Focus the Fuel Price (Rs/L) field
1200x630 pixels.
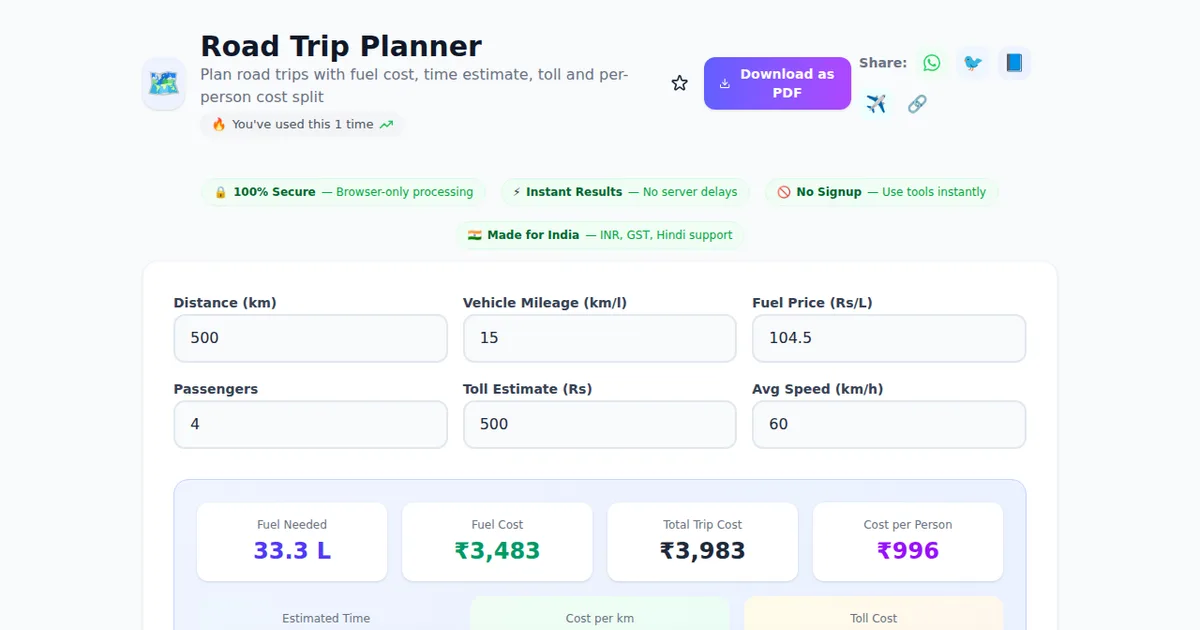click(x=888, y=338)
